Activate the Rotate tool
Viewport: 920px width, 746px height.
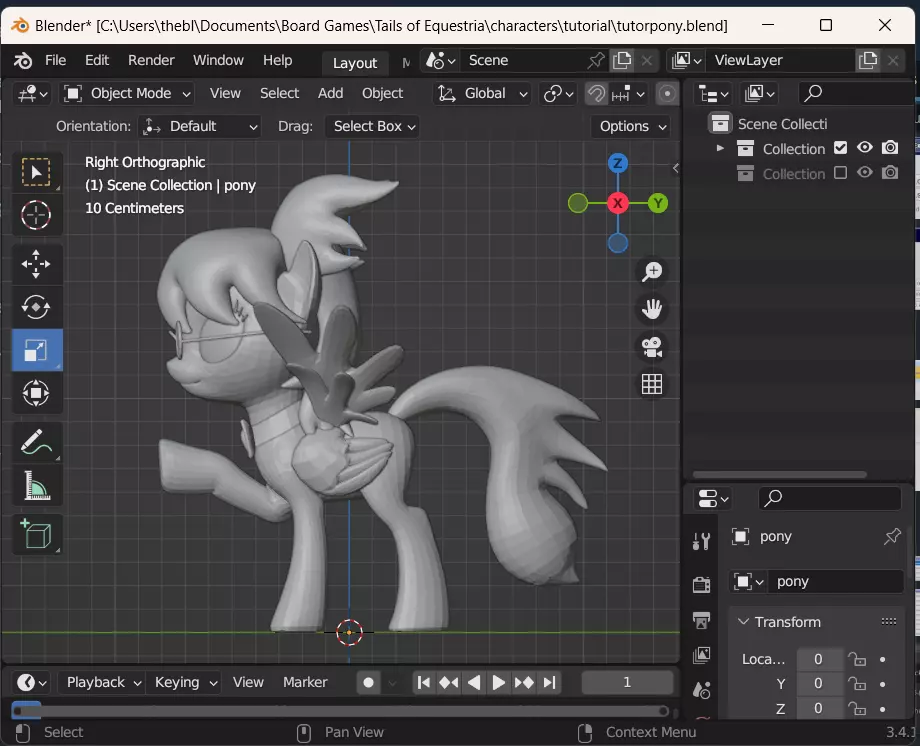36,307
